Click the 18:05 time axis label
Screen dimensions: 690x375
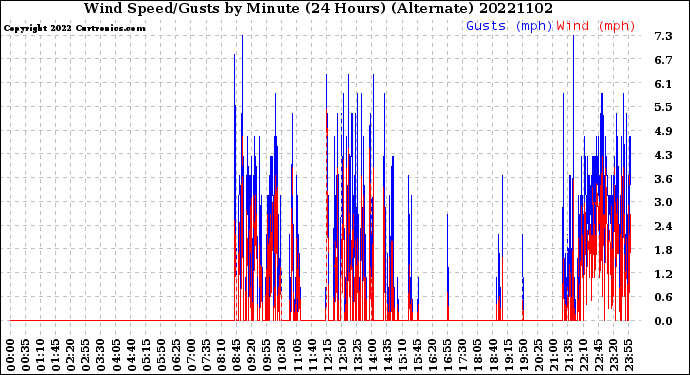pyautogui.click(x=477, y=355)
